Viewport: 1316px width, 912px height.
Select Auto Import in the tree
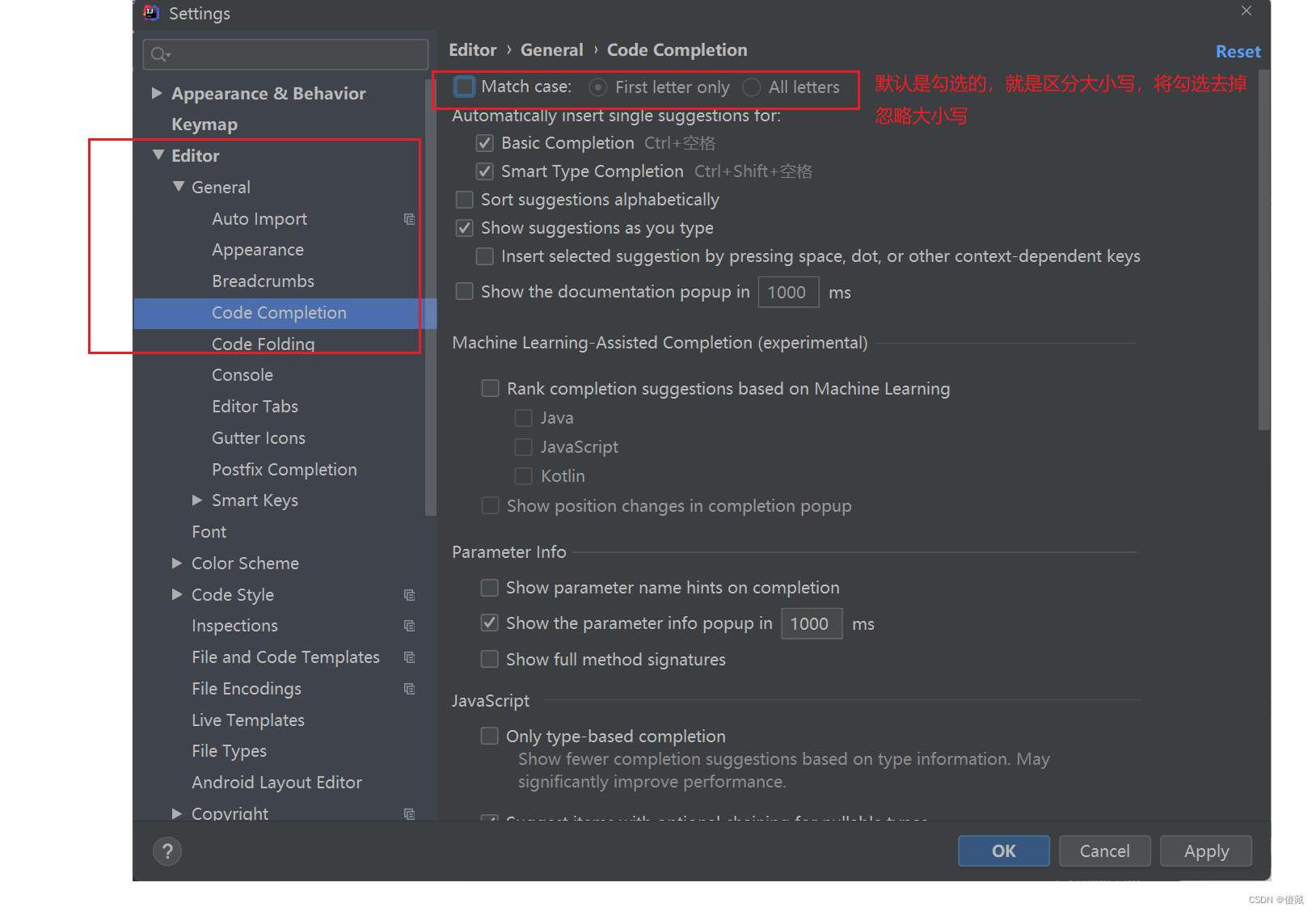[x=259, y=219]
